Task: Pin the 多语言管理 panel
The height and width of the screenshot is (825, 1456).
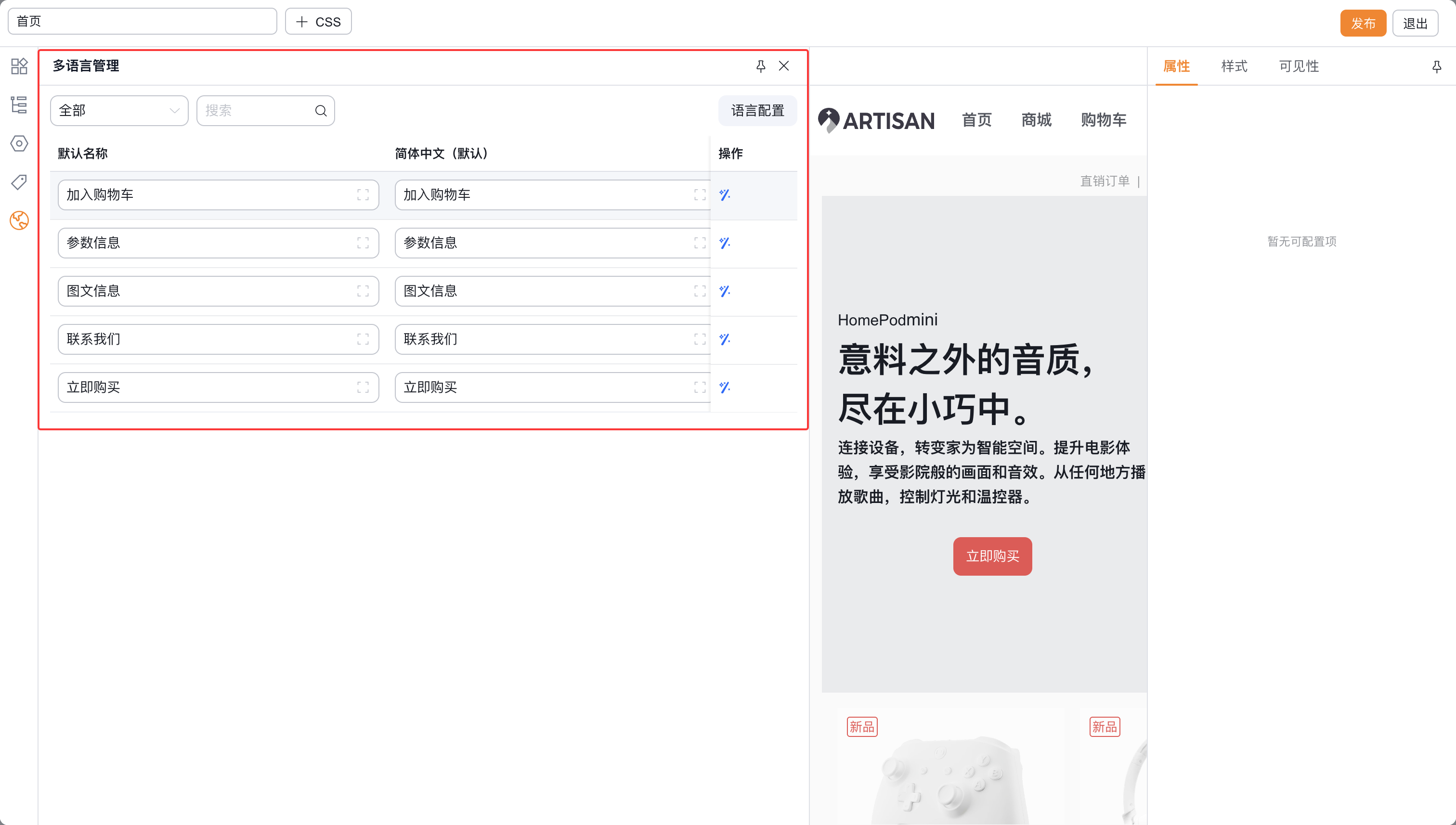Action: click(x=761, y=66)
